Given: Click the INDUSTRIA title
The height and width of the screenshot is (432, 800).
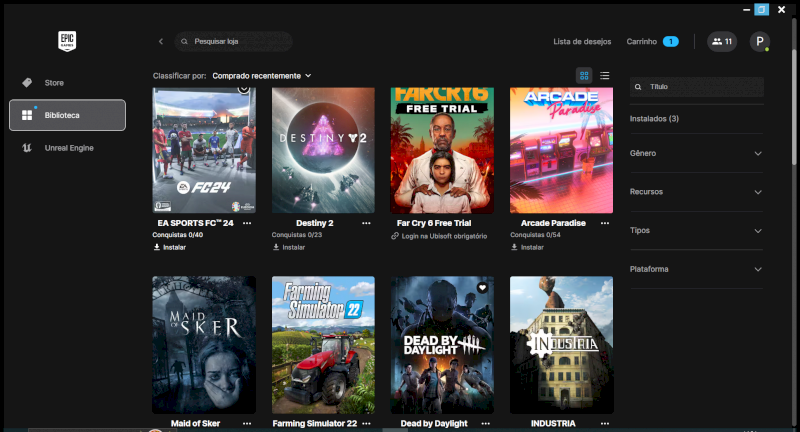Looking at the screenshot, I should 553,423.
